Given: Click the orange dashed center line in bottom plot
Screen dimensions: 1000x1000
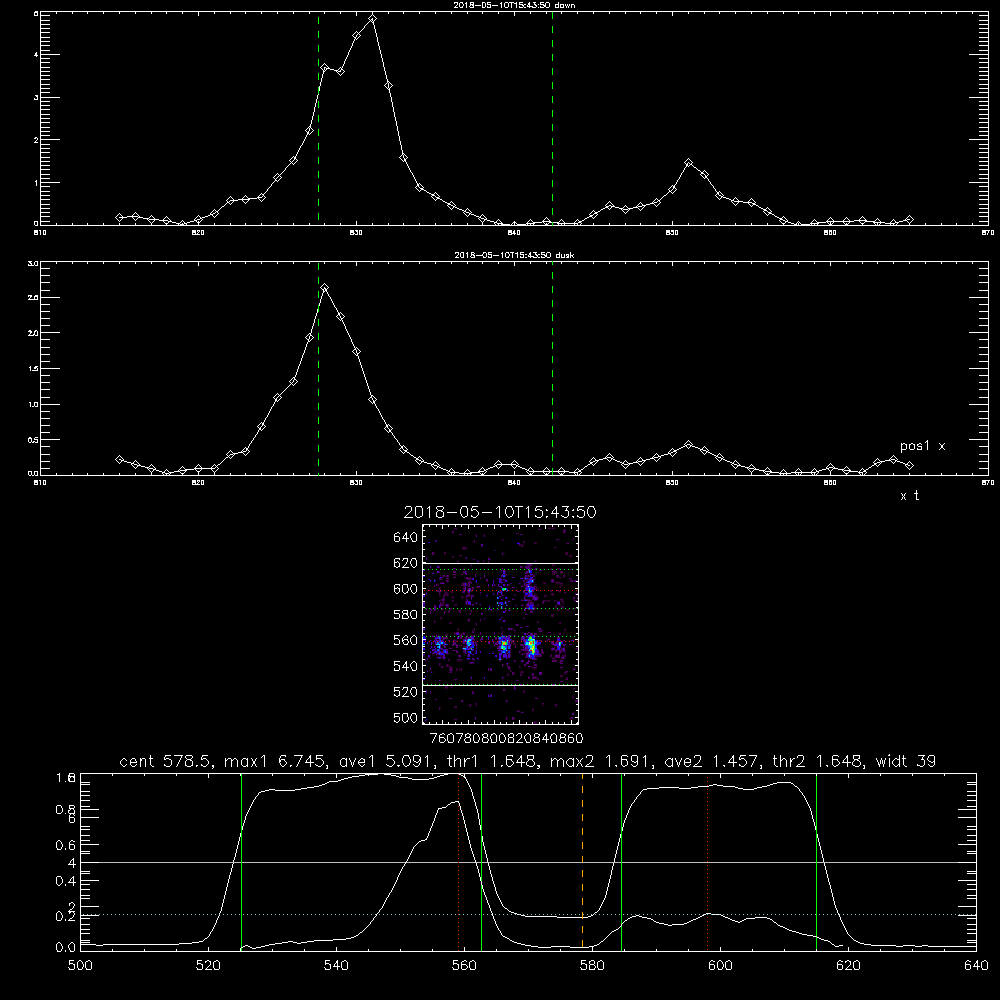Looking at the screenshot, I should (x=582, y=861).
